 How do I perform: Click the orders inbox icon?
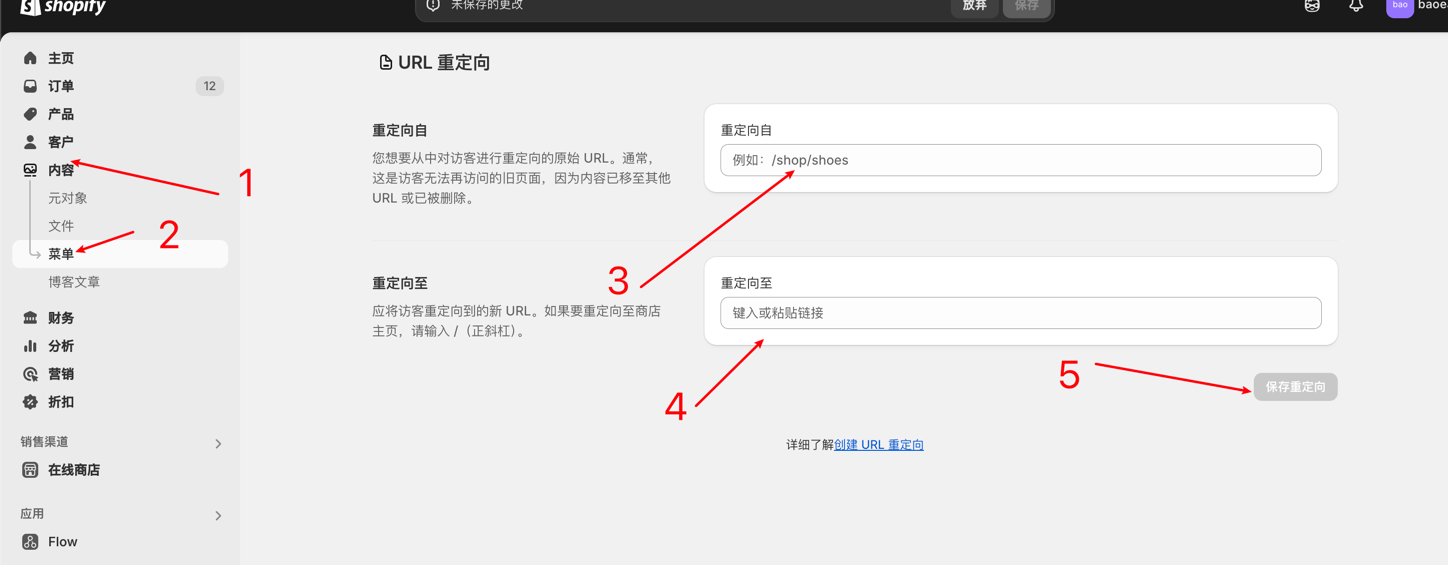[x=30, y=86]
